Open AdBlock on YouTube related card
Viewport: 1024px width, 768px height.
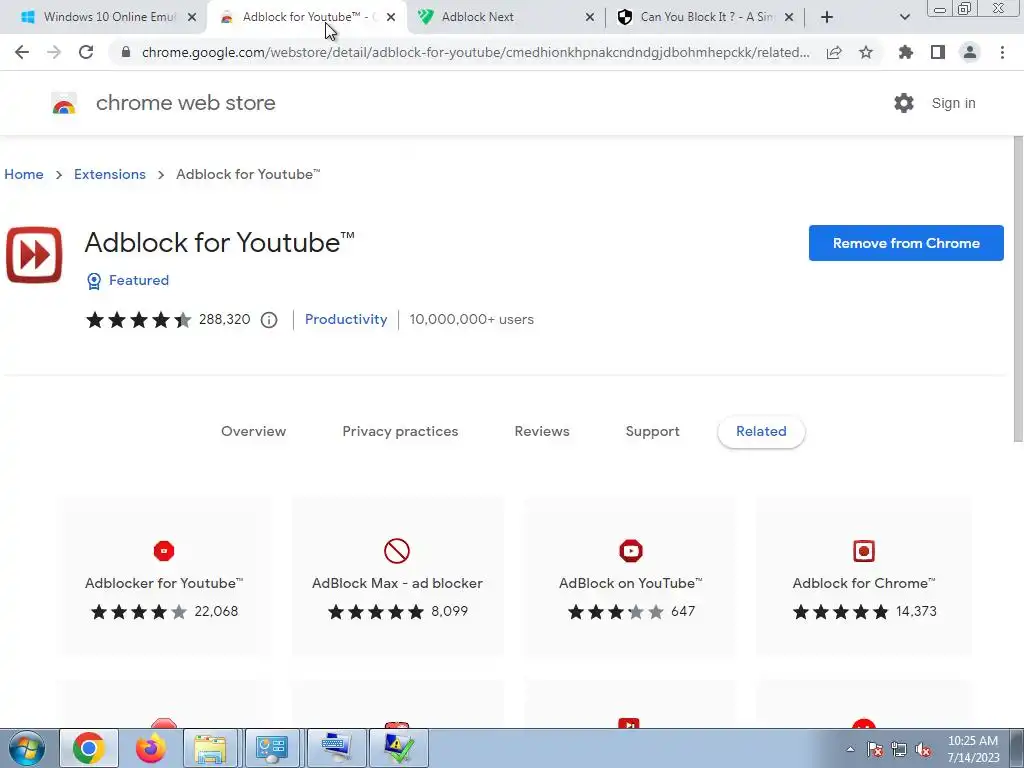(630, 576)
